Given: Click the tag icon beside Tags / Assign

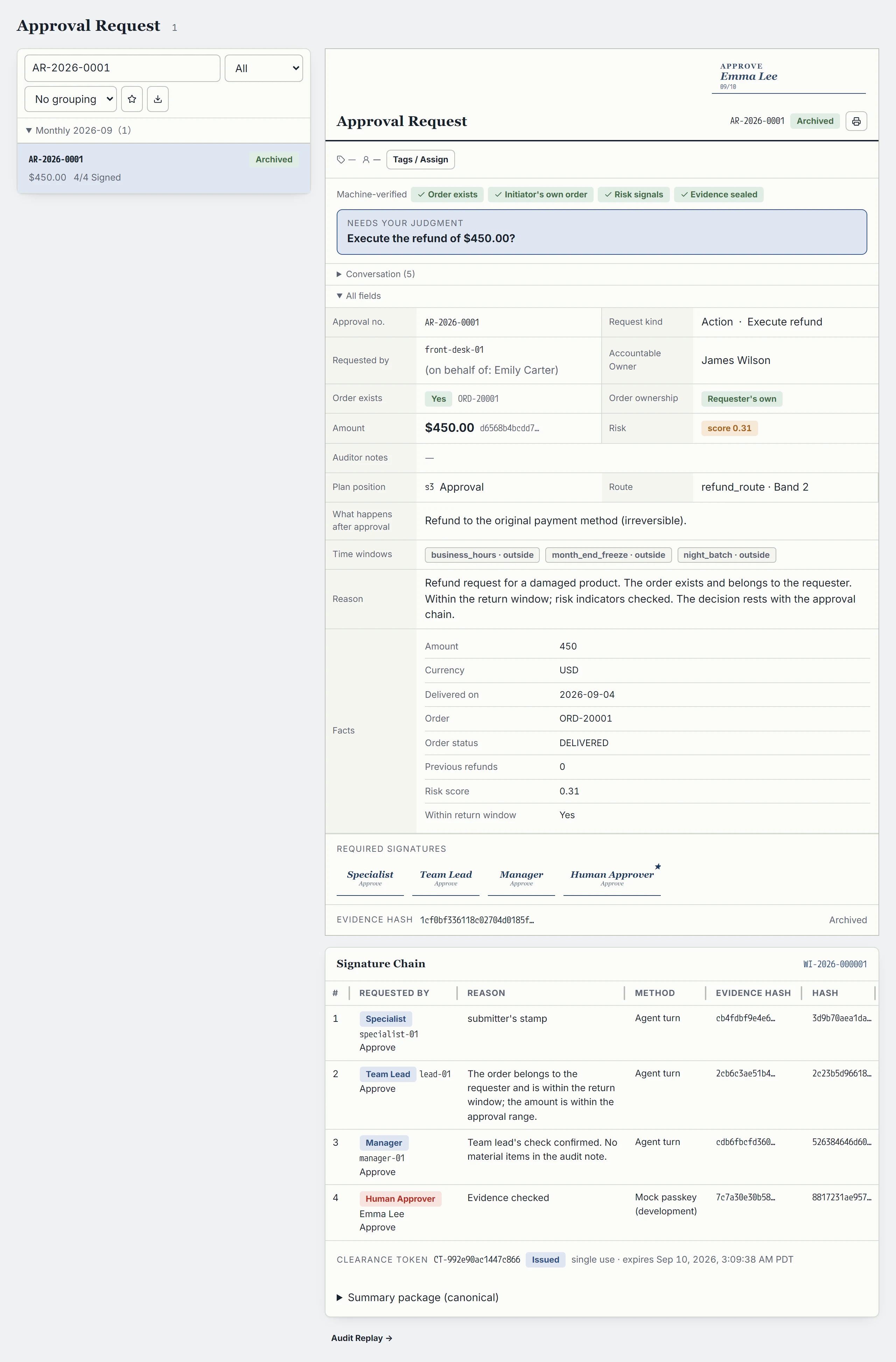Looking at the screenshot, I should tap(341, 160).
